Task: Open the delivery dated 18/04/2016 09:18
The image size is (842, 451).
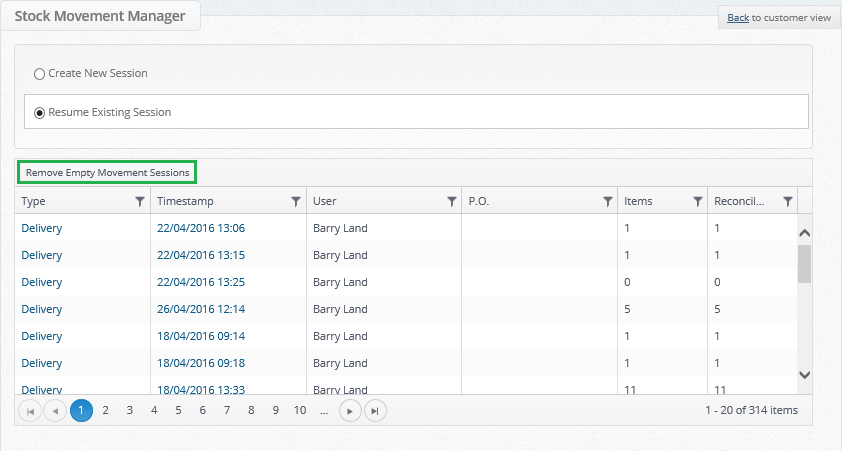Action: coord(201,363)
